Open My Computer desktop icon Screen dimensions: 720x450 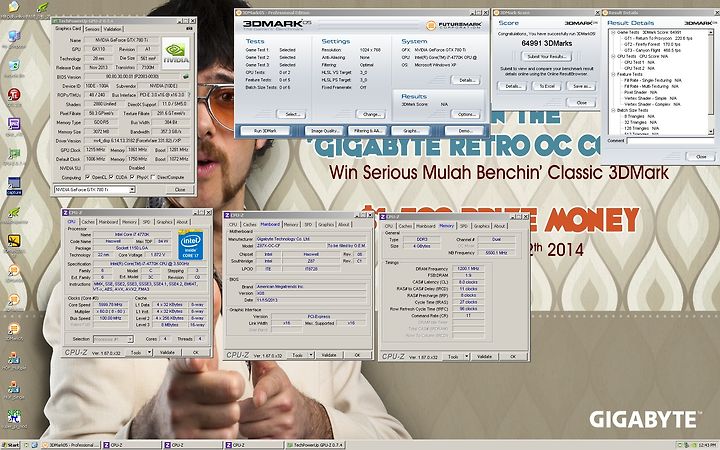coord(14,37)
